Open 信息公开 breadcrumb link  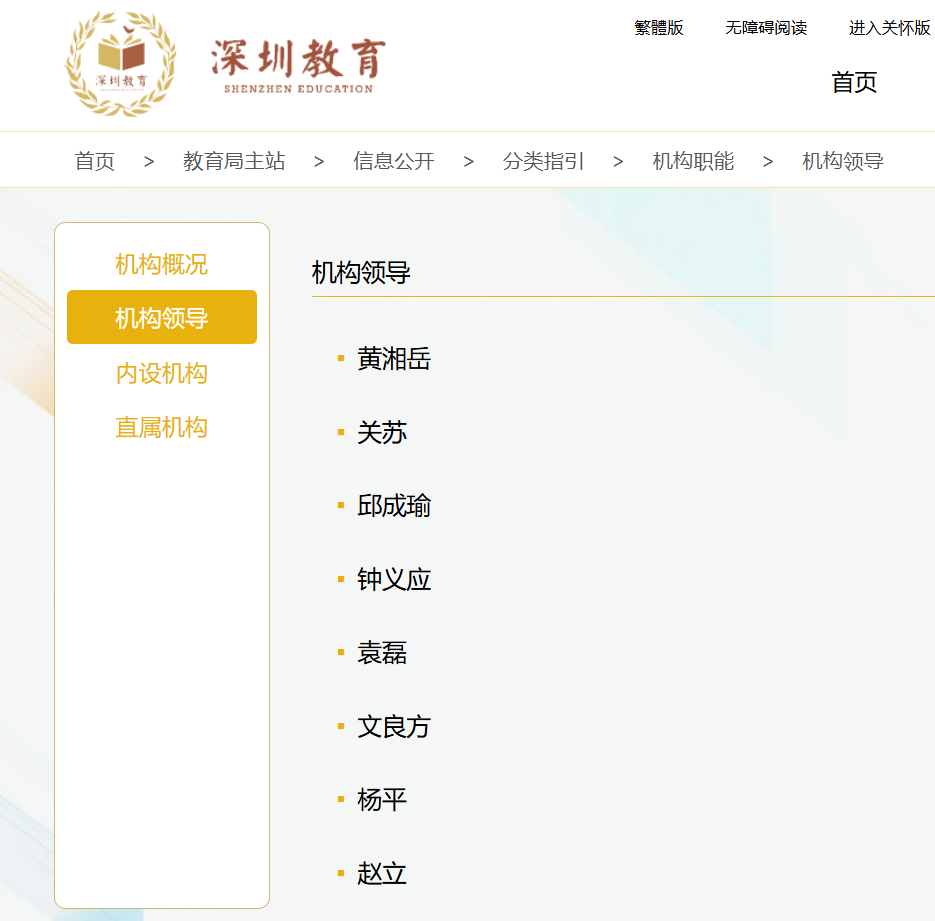tap(394, 161)
